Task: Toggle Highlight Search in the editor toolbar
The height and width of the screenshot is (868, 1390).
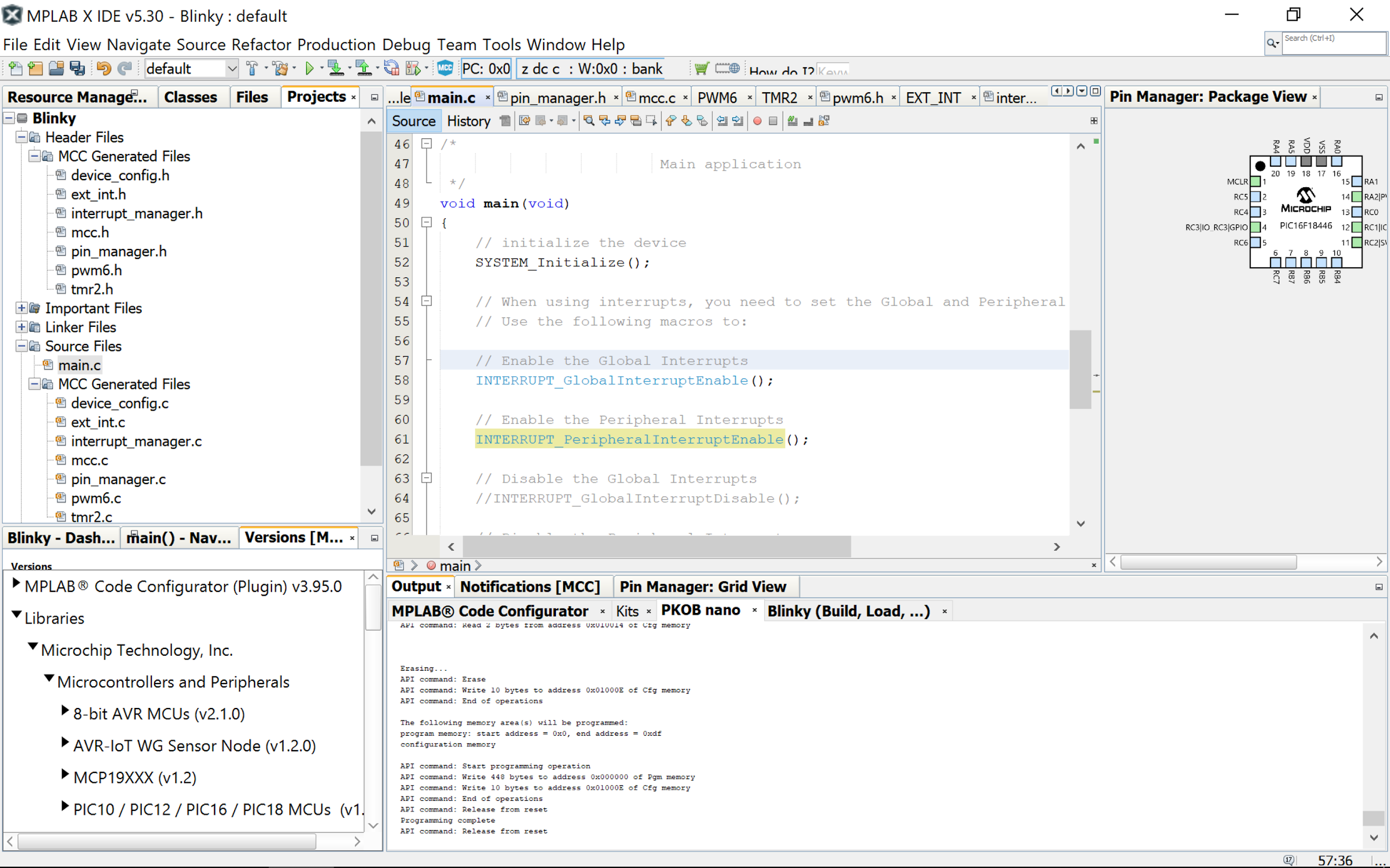Action: pos(636,121)
